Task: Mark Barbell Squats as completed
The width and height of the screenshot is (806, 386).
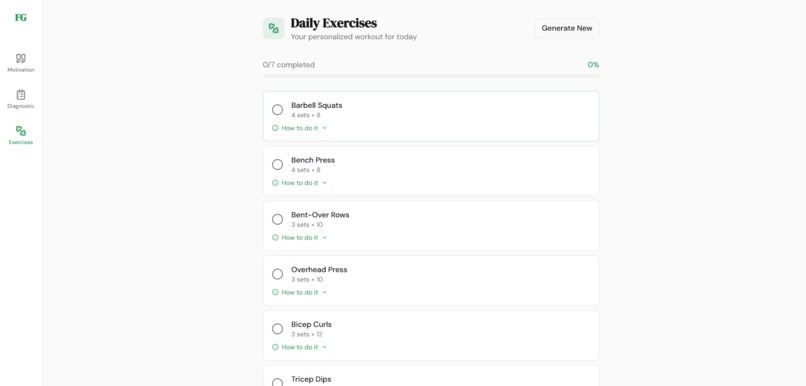Action: click(277, 109)
